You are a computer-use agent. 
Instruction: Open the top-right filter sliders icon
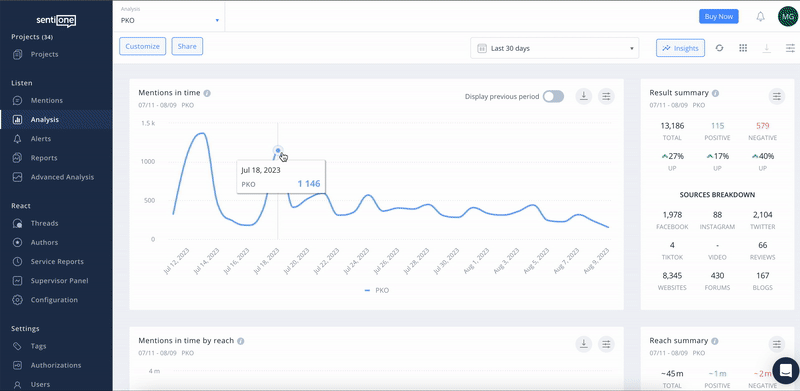pyautogui.click(x=790, y=48)
